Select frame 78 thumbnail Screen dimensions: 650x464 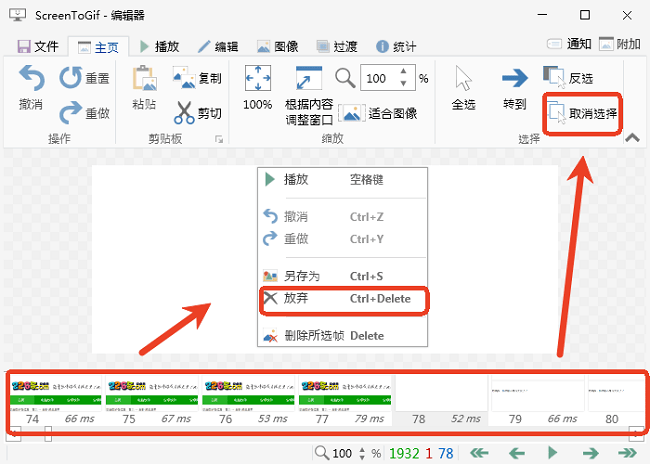tap(442, 400)
